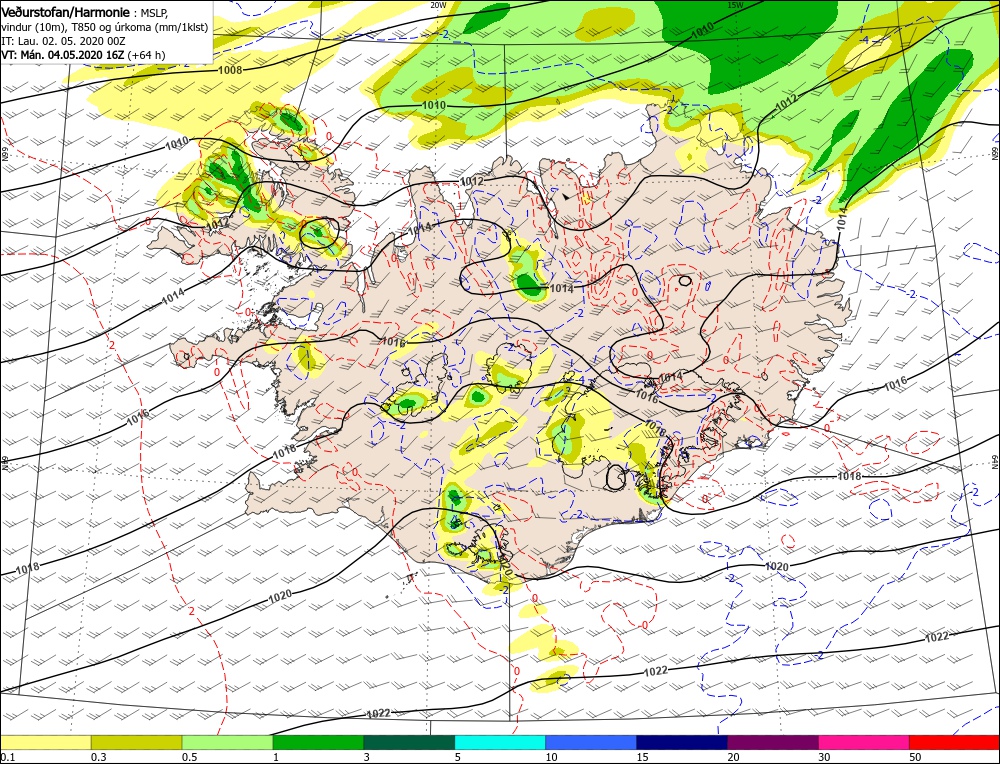1000x764 pixels.
Task: Click the "20W" longitude label
Action: pyautogui.click(x=438, y=4)
